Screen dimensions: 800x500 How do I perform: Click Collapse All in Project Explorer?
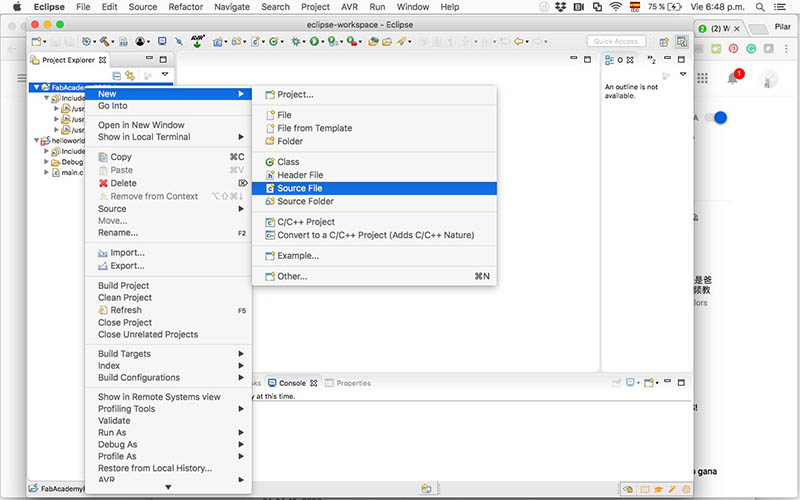116,76
